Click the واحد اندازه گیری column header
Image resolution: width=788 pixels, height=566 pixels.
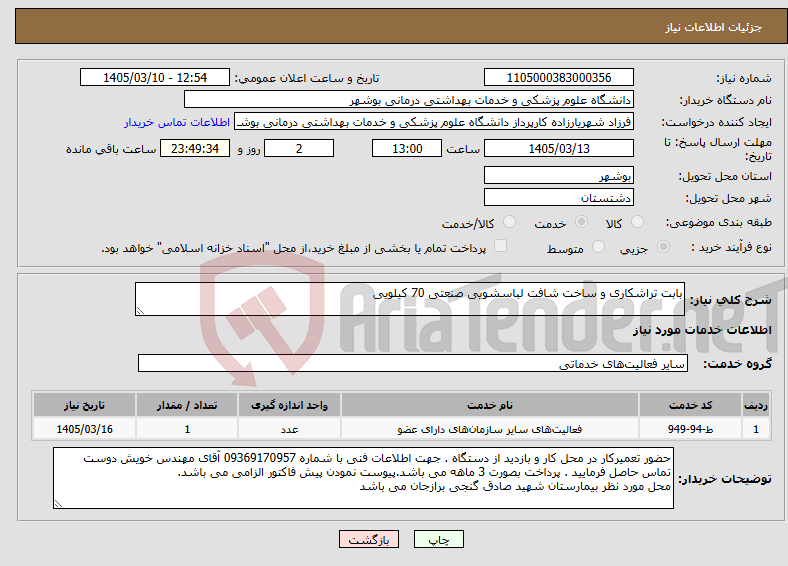pyautogui.click(x=289, y=405)
